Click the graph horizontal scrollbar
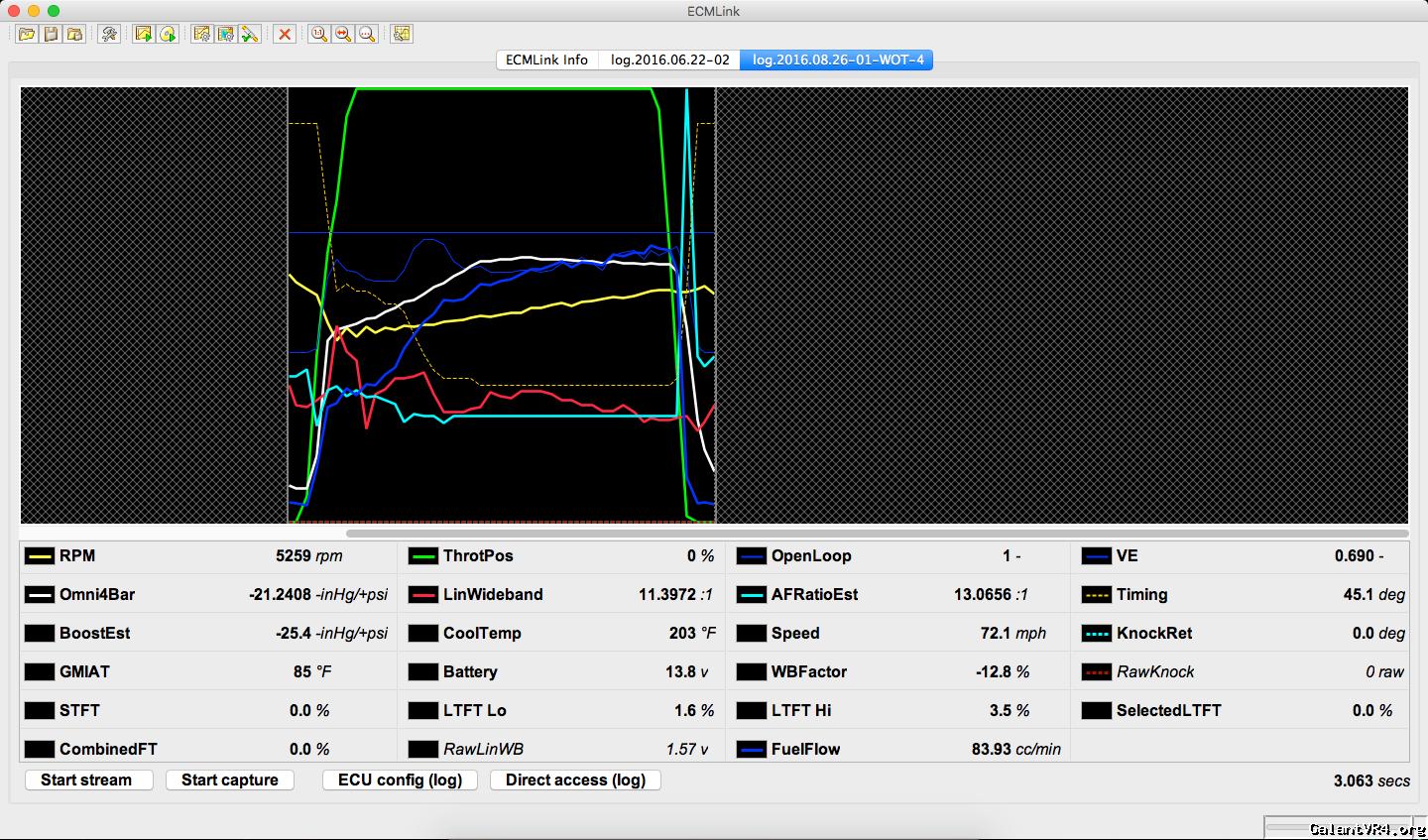This screenshot has width=1428, height=840. pyautogui.click(x=876, y=534)
